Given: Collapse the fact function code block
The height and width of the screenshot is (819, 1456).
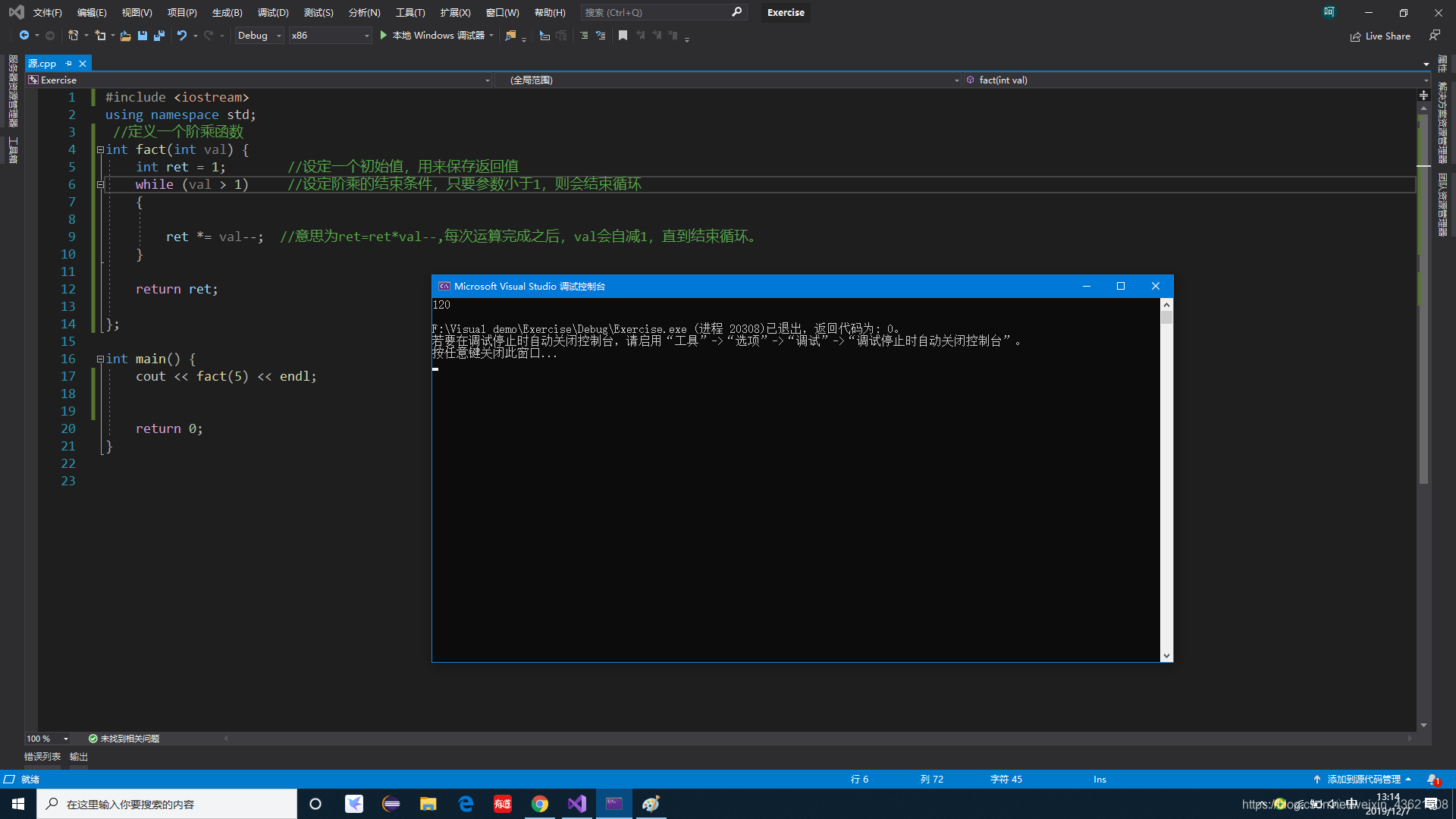Looking at the screenshot, I should coord(100,150).
